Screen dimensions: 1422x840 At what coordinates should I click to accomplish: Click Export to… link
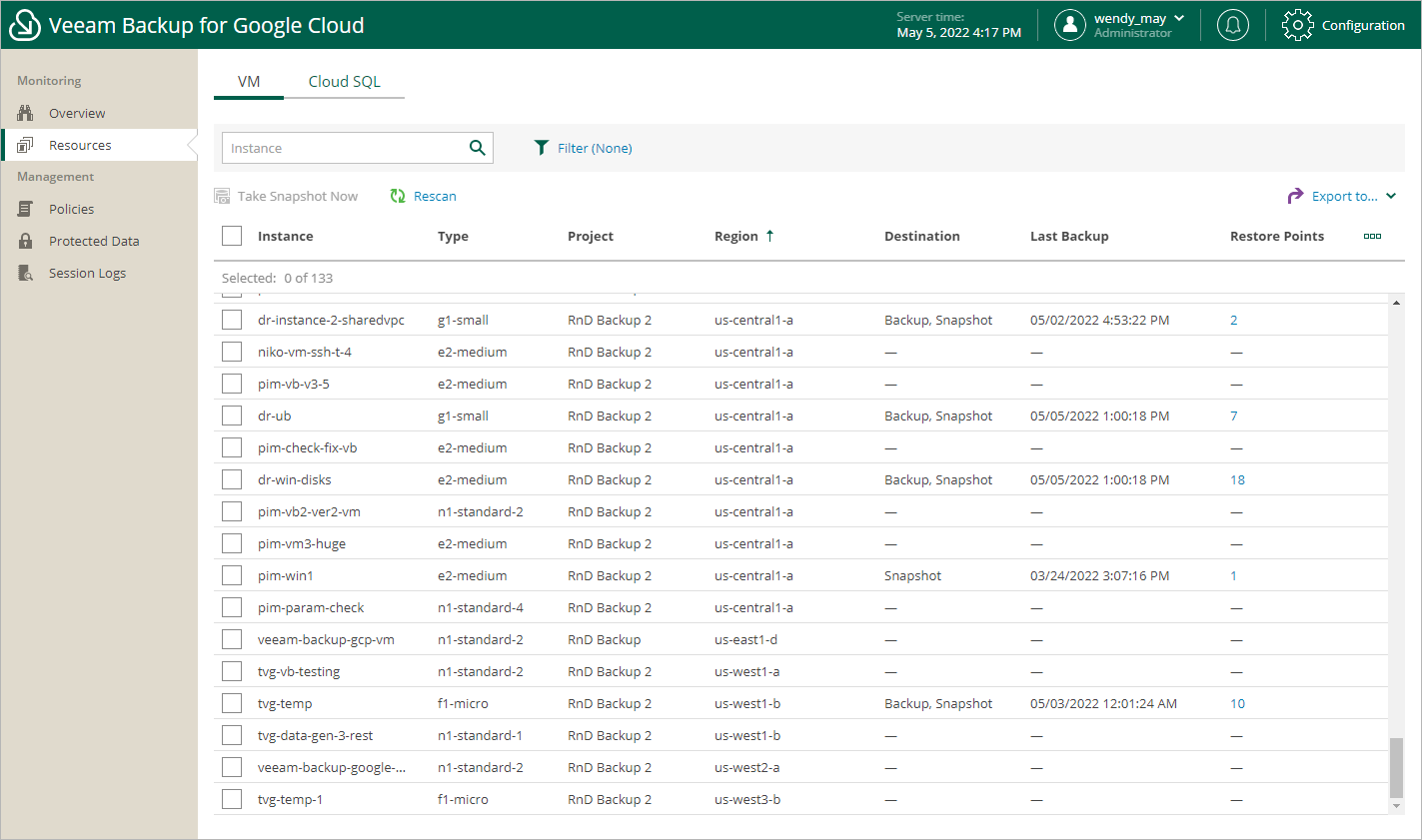pos(1344,196)
